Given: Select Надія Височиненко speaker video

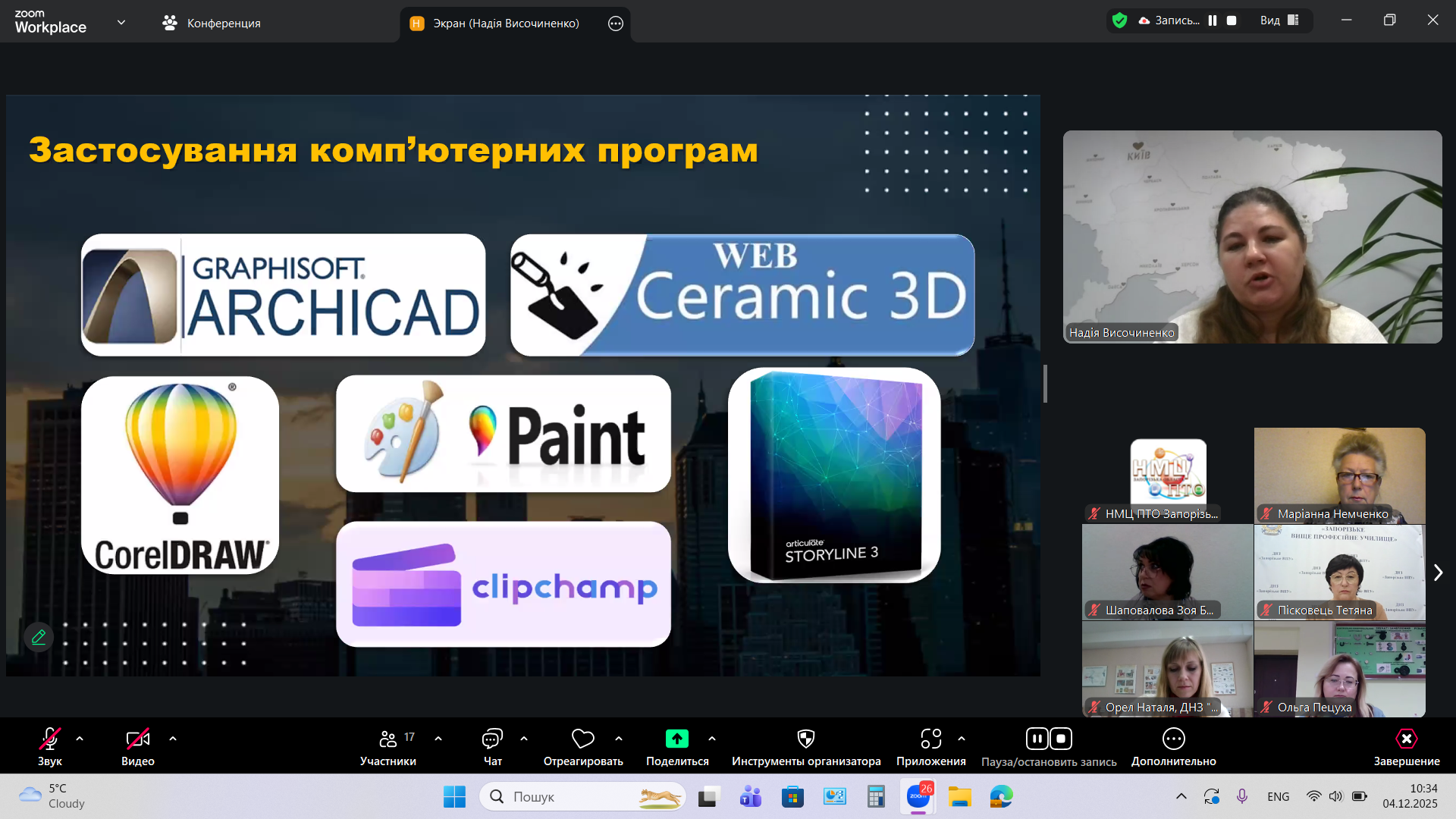Looking at the screenshot, I should click(x=1253, y=237).
